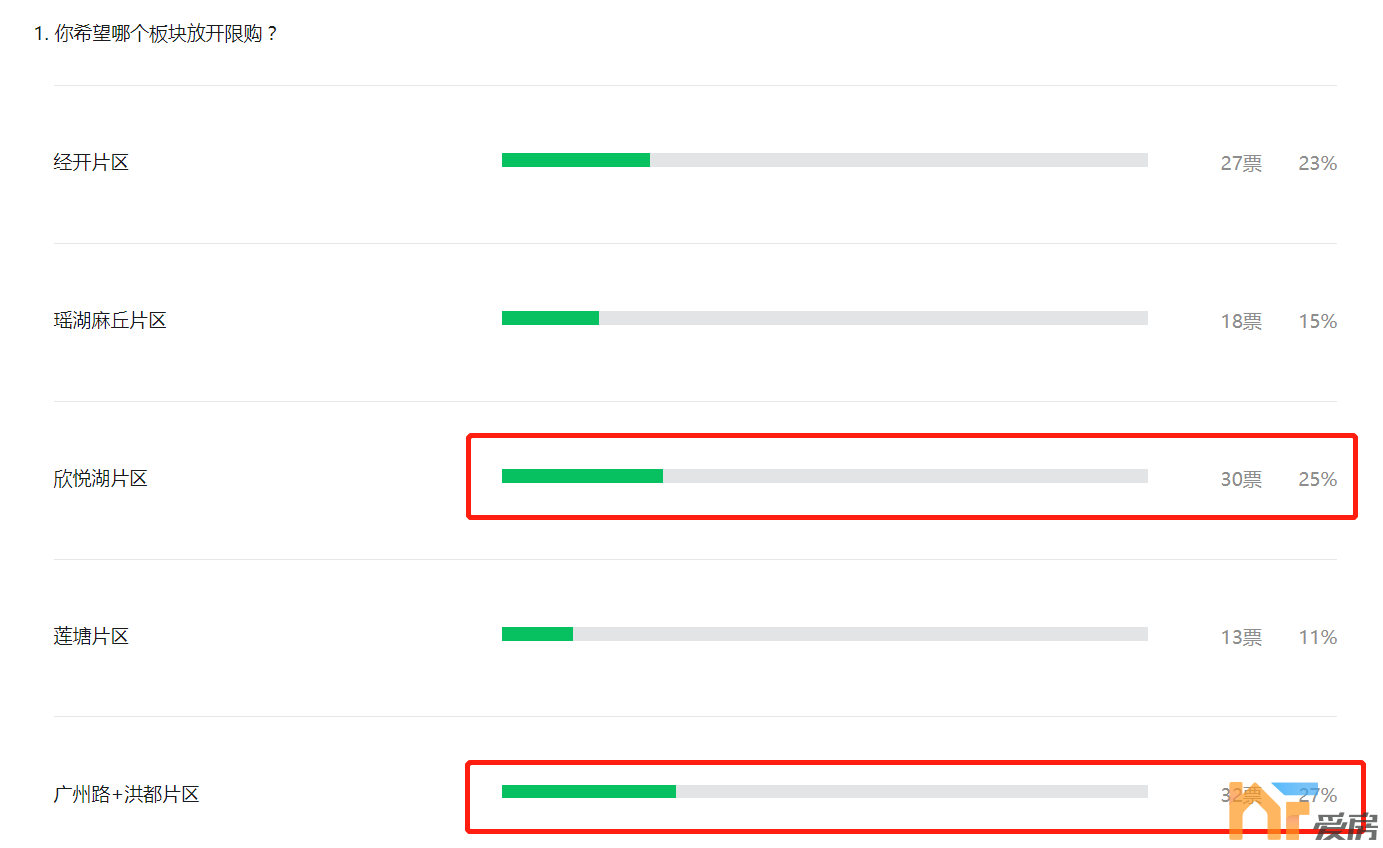Select the 经开片区 option label
The width and height of the screenshot is (1383, 848).
pyautogui.click(x=91, y=162)
